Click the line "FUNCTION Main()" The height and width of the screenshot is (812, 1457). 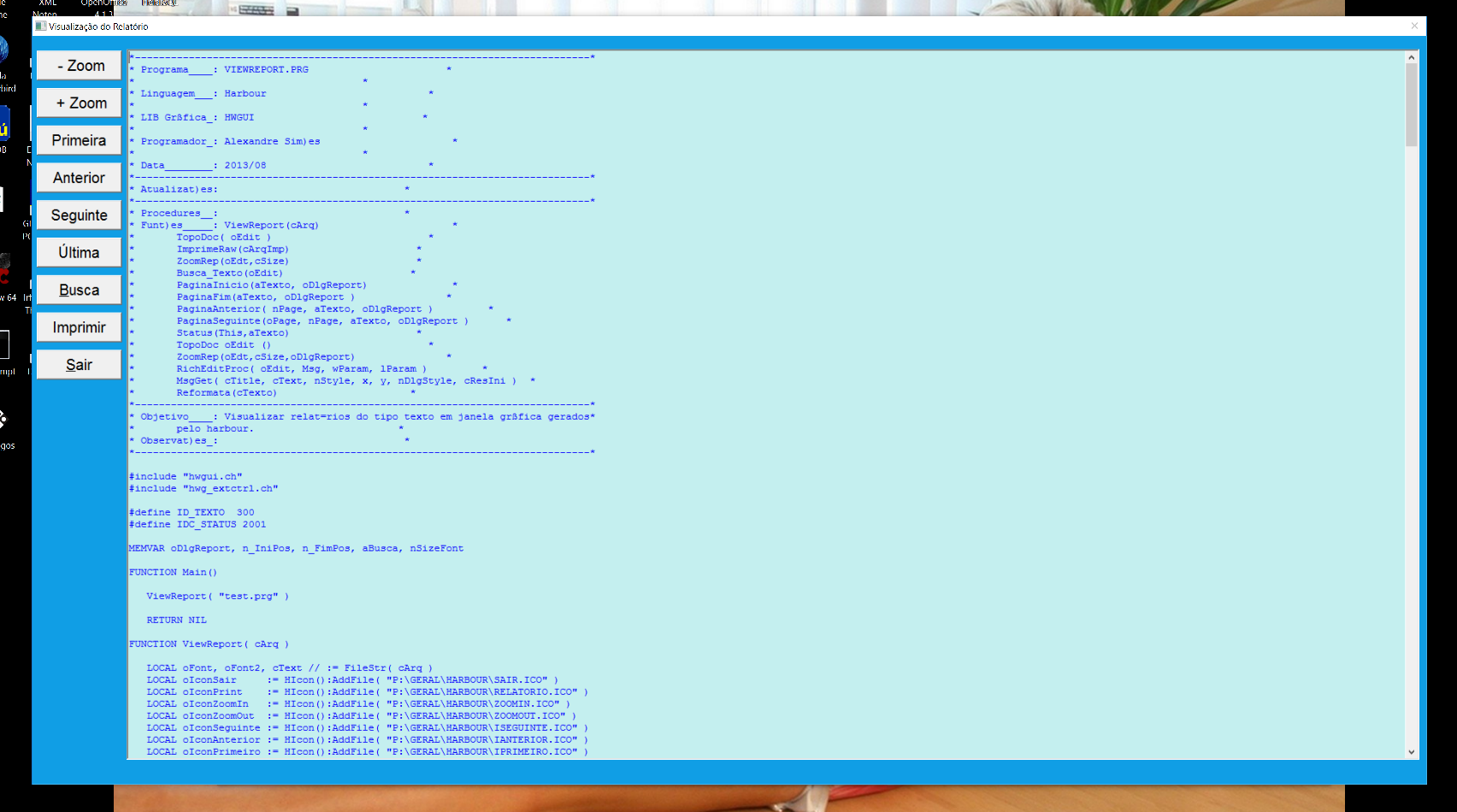pyautogui.click(x=174, y=573)
